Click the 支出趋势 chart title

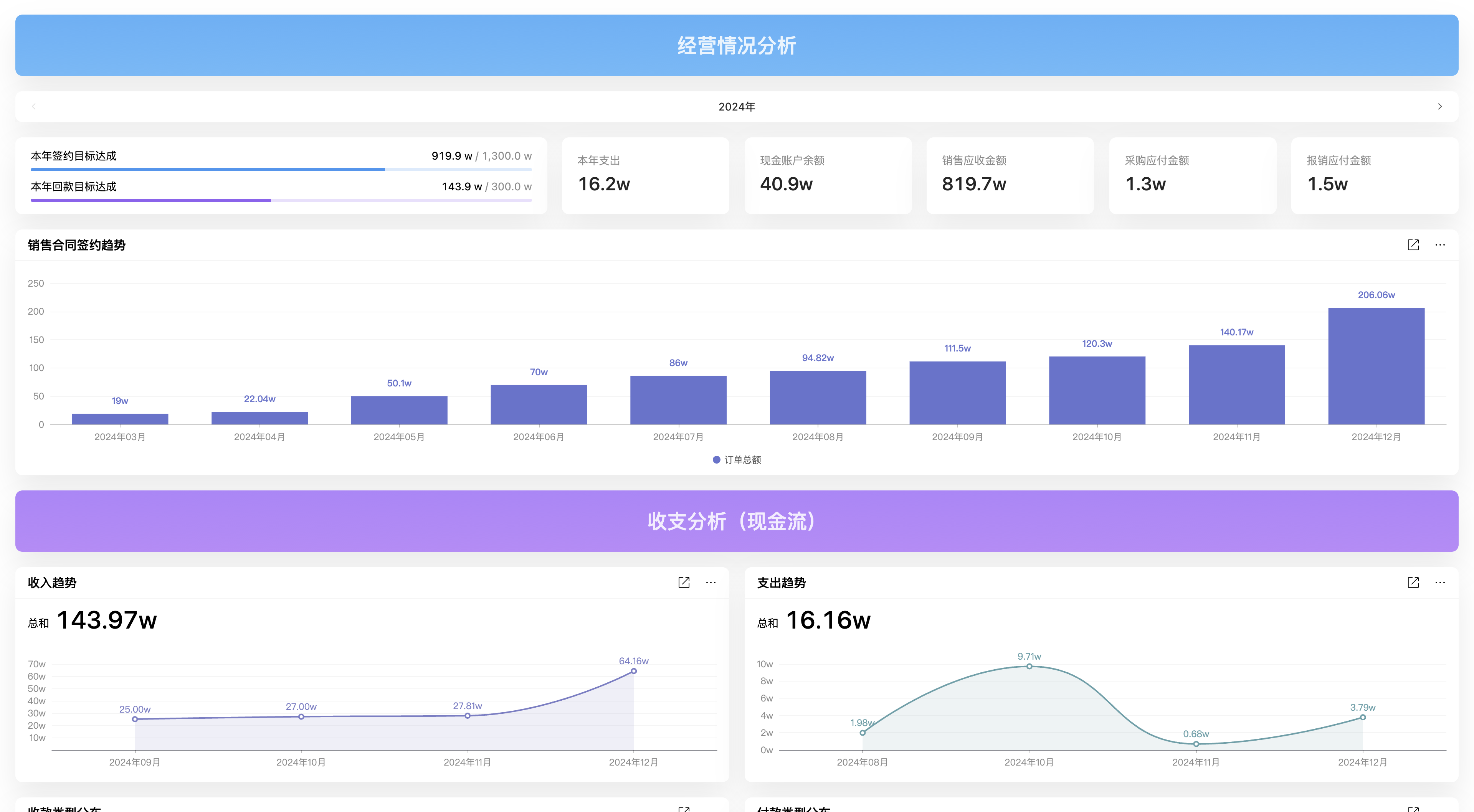coord(781,583)
